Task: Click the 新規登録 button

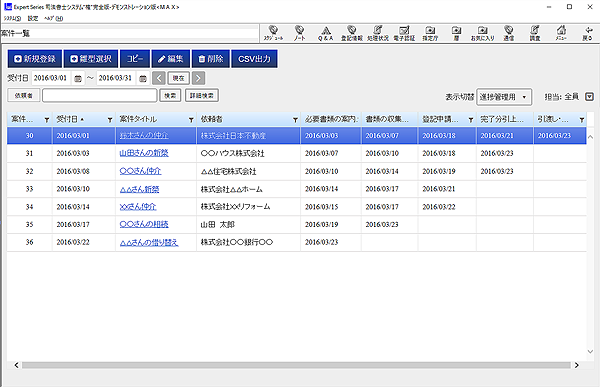Action: (x=35, y=59)
